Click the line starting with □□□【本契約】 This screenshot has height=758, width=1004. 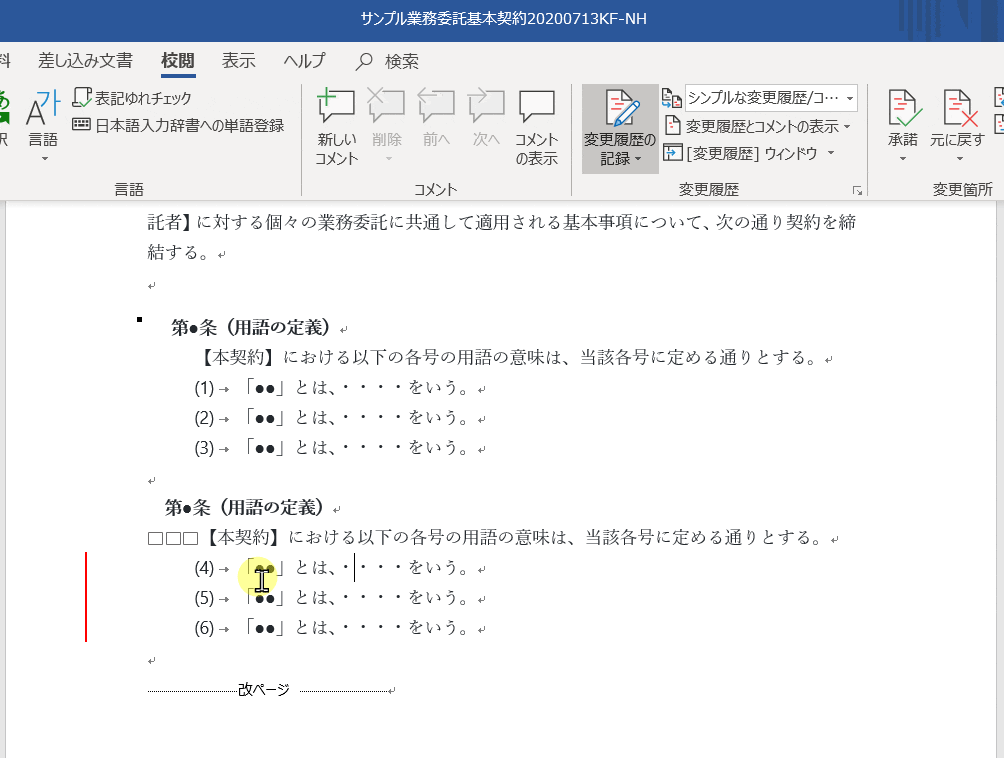pos(493,538)
